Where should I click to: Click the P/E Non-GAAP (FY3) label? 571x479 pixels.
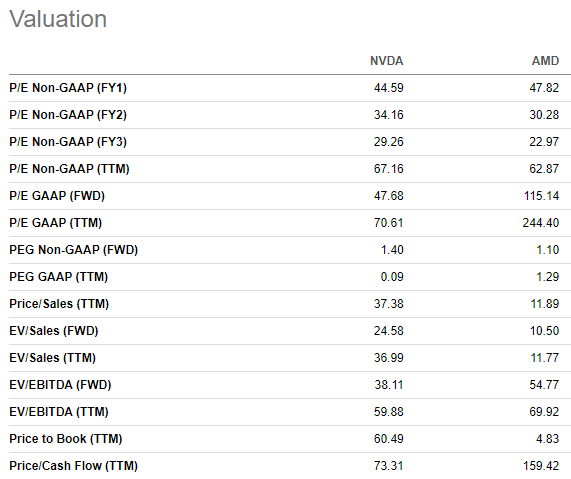68,142
